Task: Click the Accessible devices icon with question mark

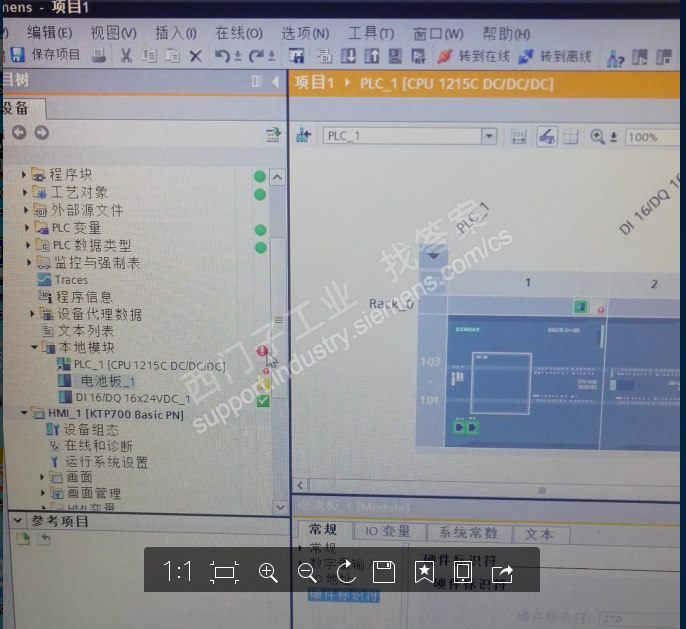Action: 615,58
